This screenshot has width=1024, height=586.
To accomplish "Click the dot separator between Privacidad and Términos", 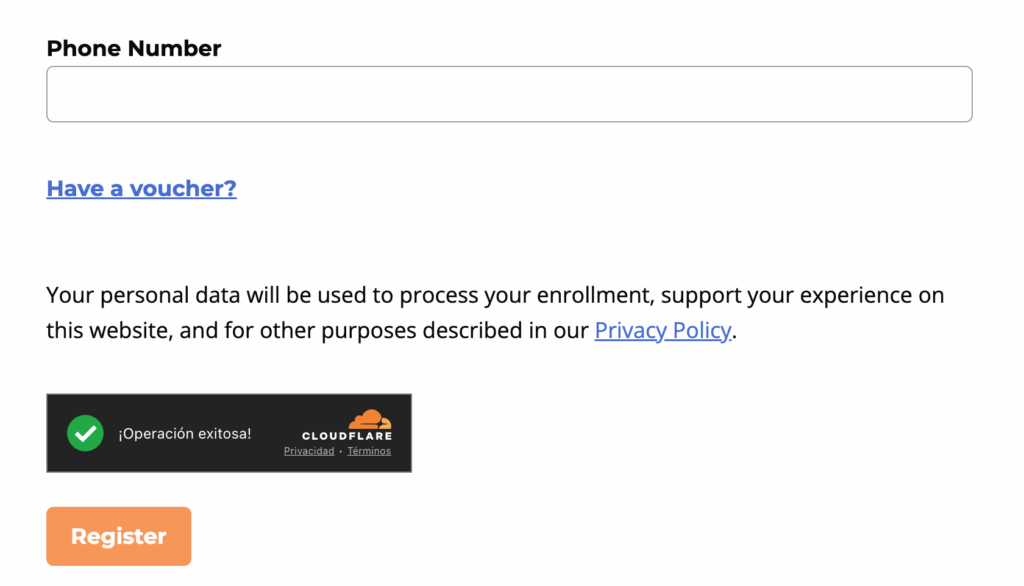I will [x=341, y=452].
